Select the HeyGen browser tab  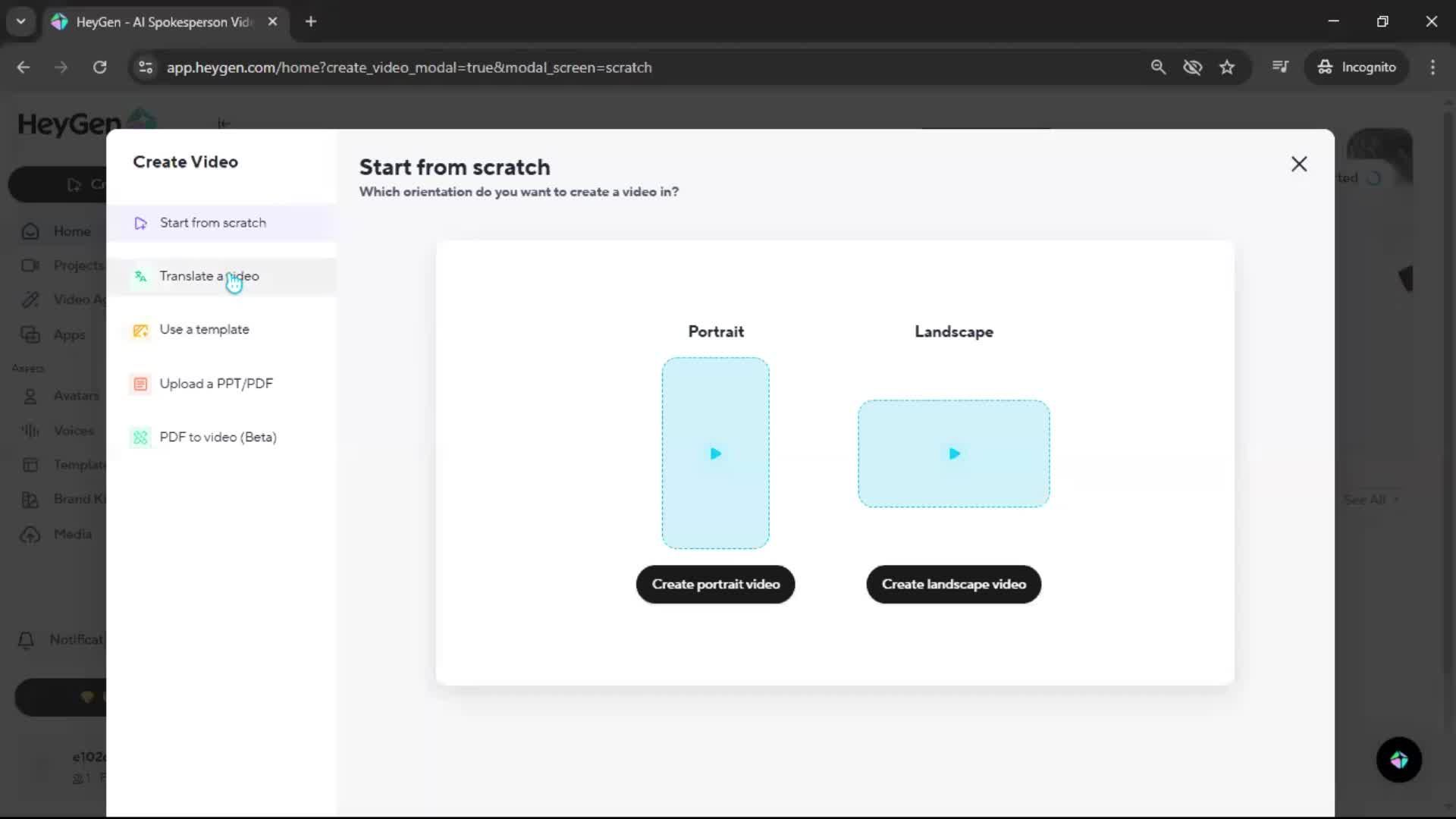[x=163, y=21]
